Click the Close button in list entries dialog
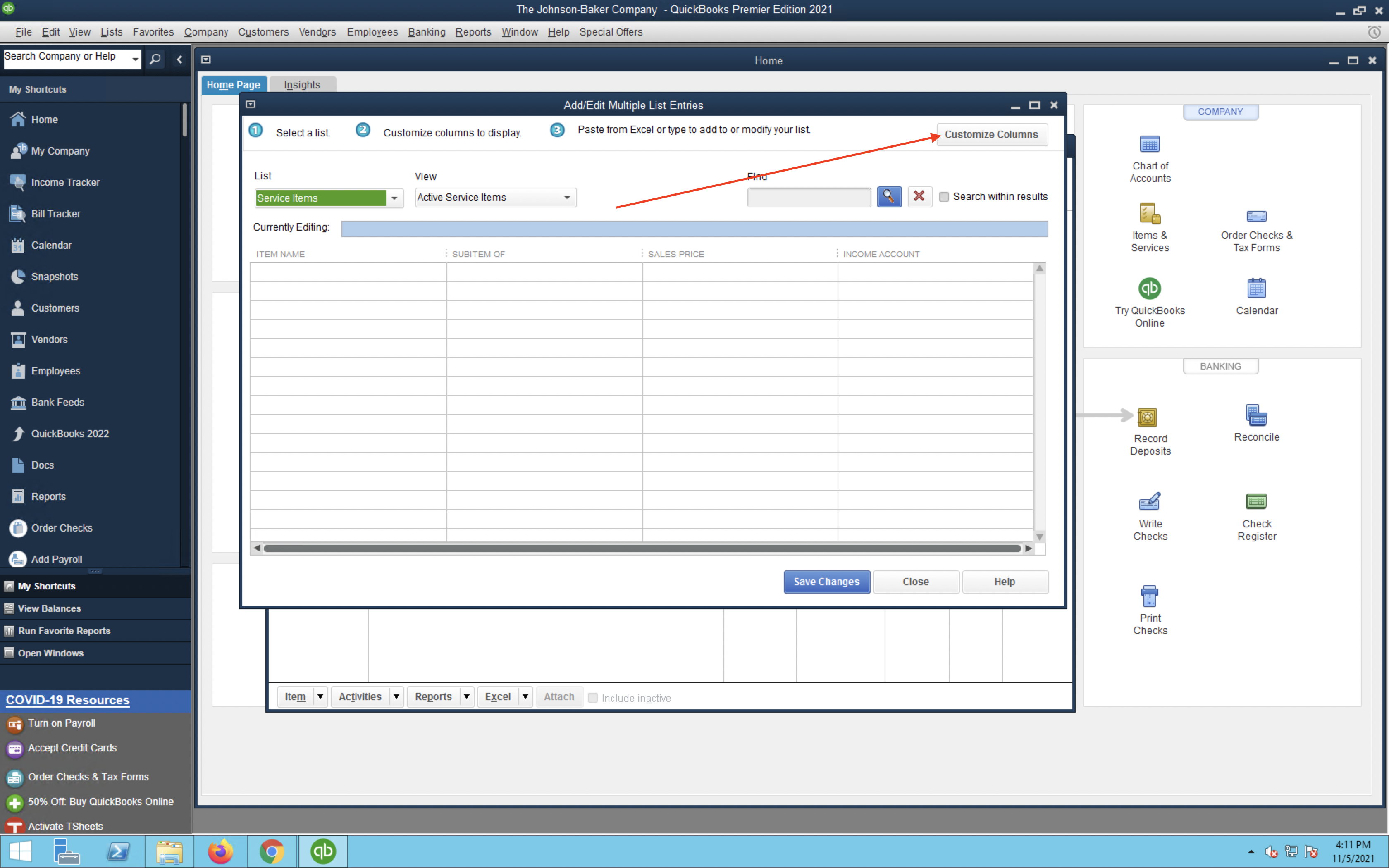 tap(916, 582)
